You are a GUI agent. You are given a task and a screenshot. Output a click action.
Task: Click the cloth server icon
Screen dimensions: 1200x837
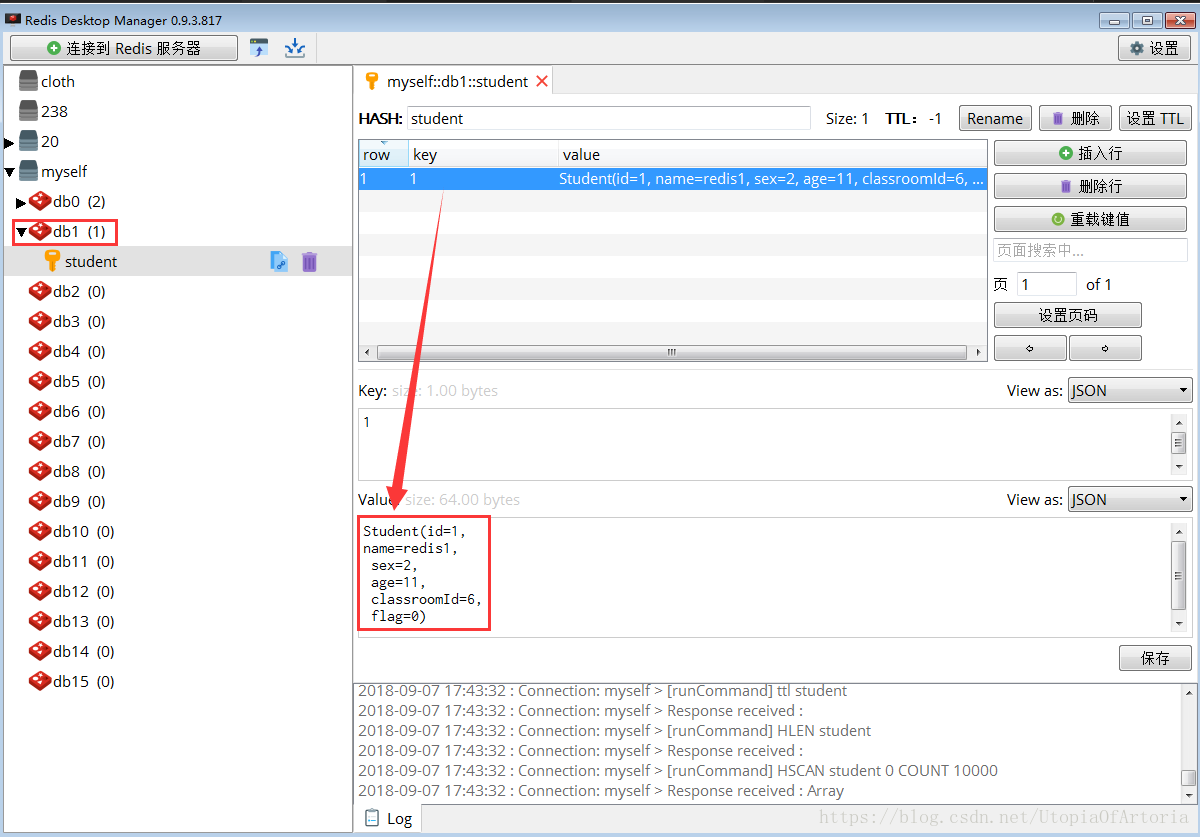[28, 81]
